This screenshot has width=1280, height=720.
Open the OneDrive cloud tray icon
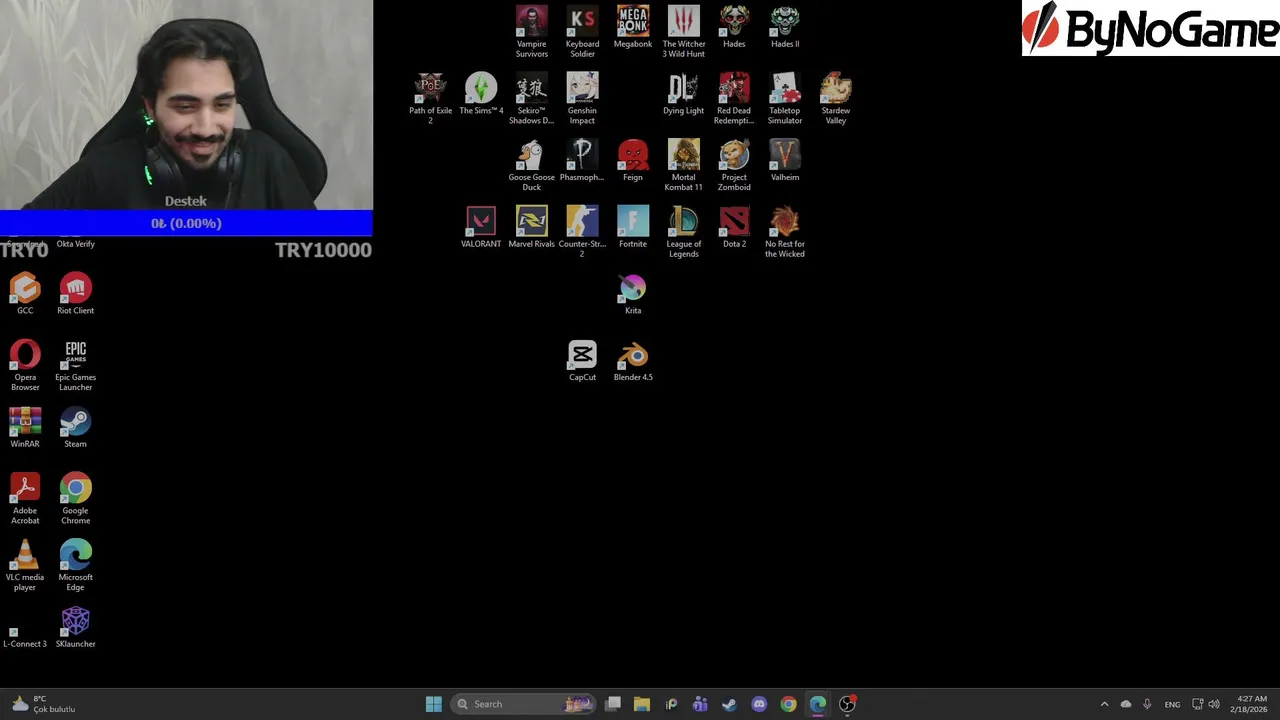(1126, 704)
